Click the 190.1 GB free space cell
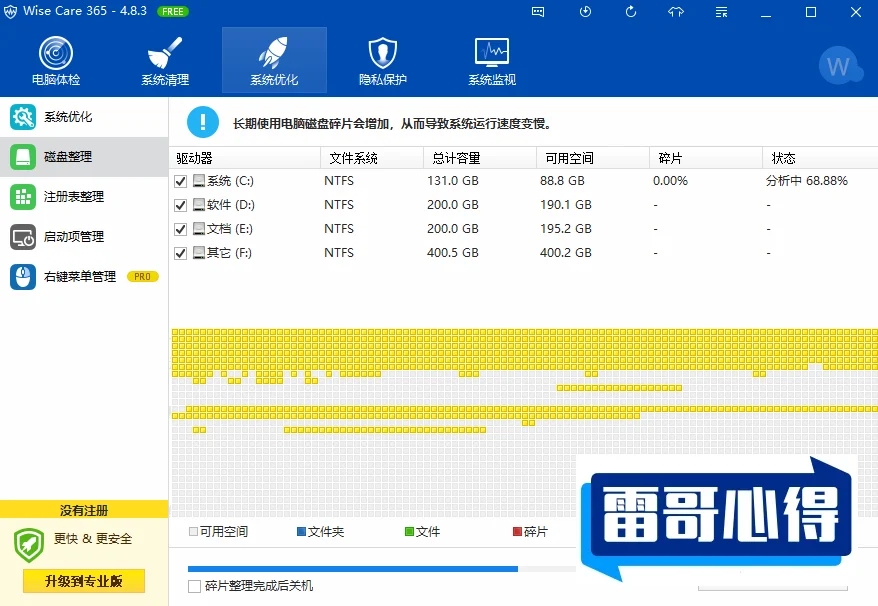 566,205
